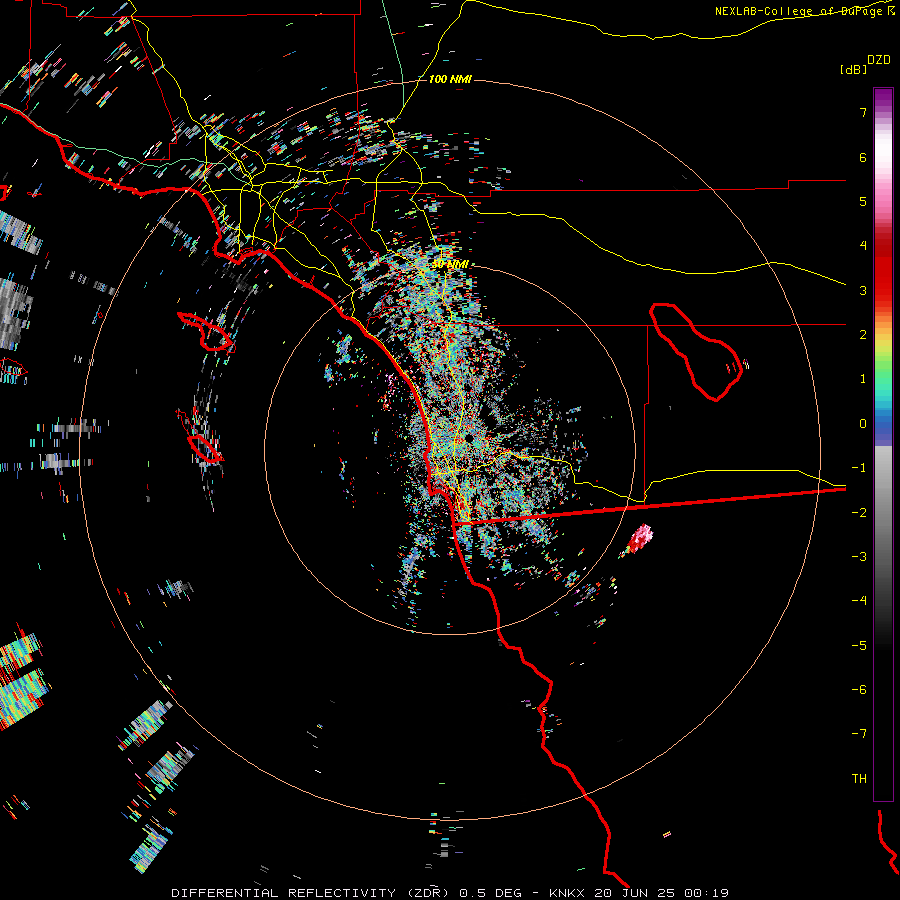Click the -5 tick on color scale
Image resolution: width=900 pixels, height=900 pixels.
point(859,645)
